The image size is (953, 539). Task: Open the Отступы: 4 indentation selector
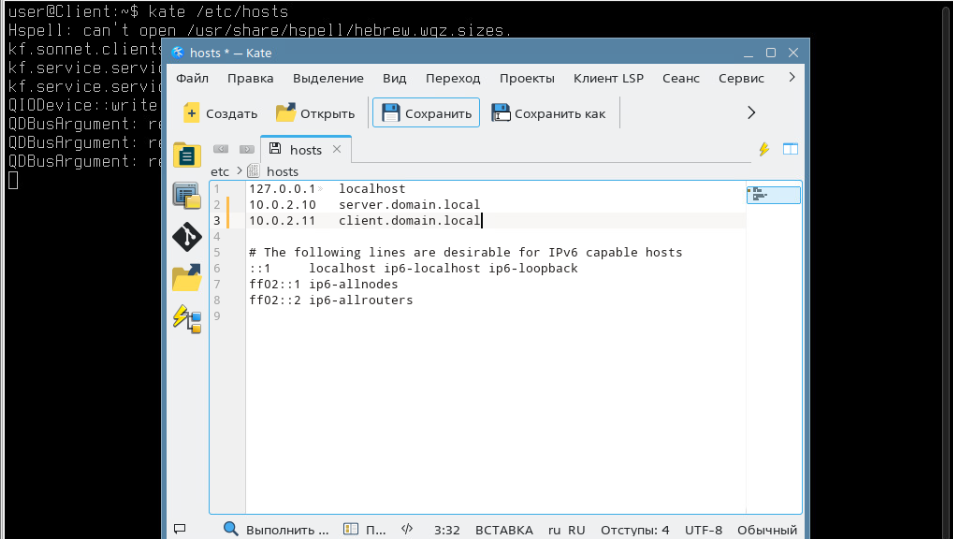[x=635, y=529]
